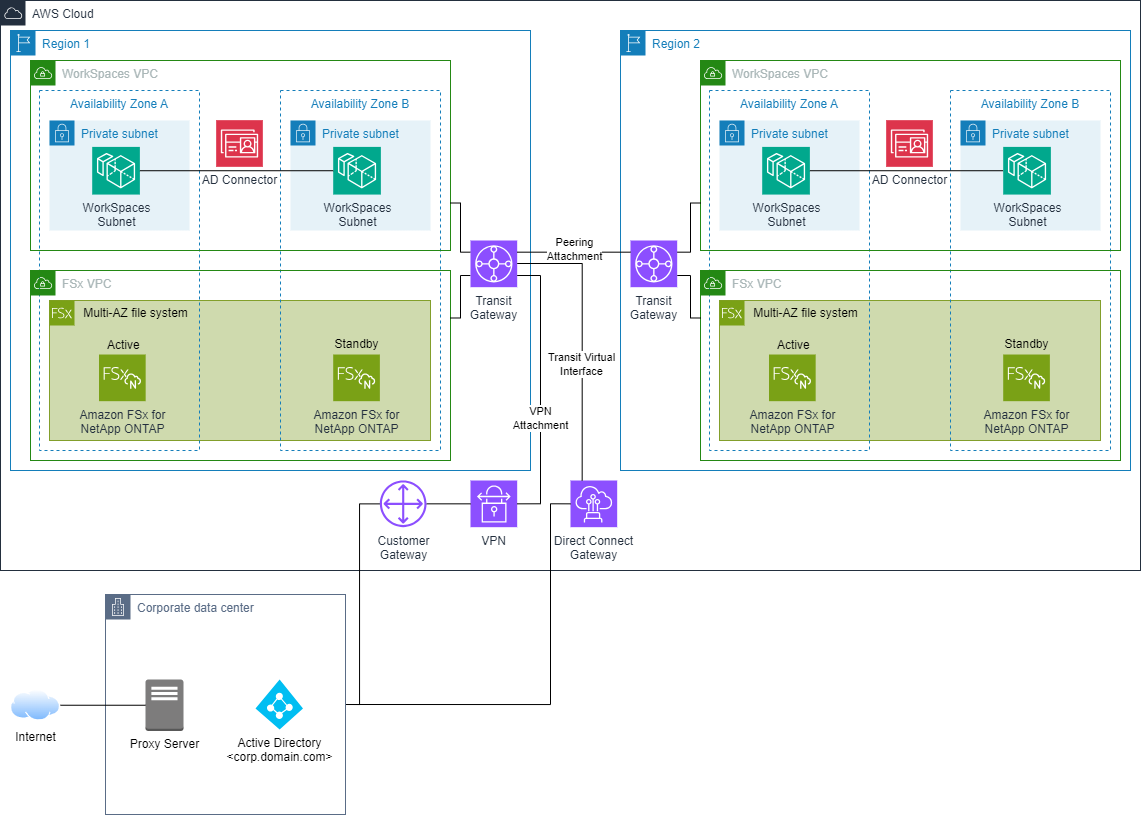Image resolution: width=1141 pixels, height=815 pixels.
Task: Click Region 1 Zone A WorkSpaces Subnet icon
Action: coord(116,171)
